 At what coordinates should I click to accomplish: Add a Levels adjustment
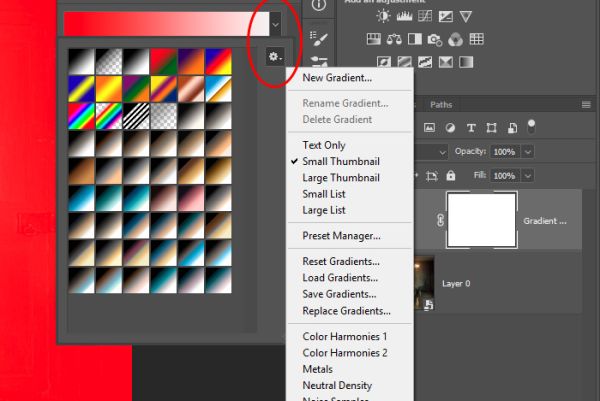pyautogui.click(x=404, y=16)
